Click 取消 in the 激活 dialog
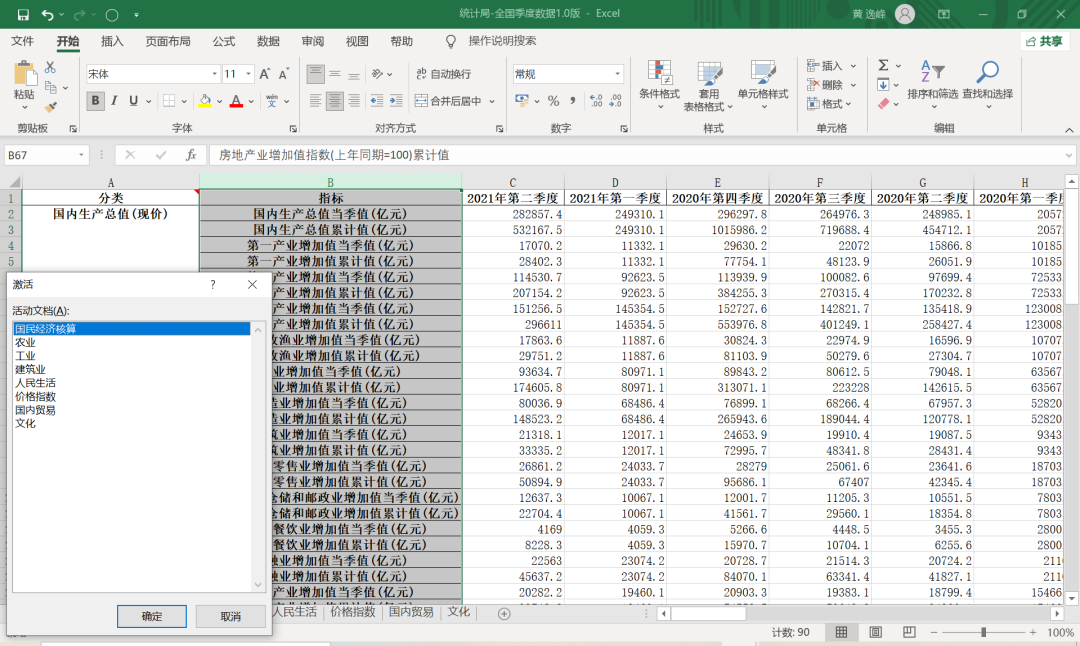The image size is (1080, 646). click(x=231, y=616)
